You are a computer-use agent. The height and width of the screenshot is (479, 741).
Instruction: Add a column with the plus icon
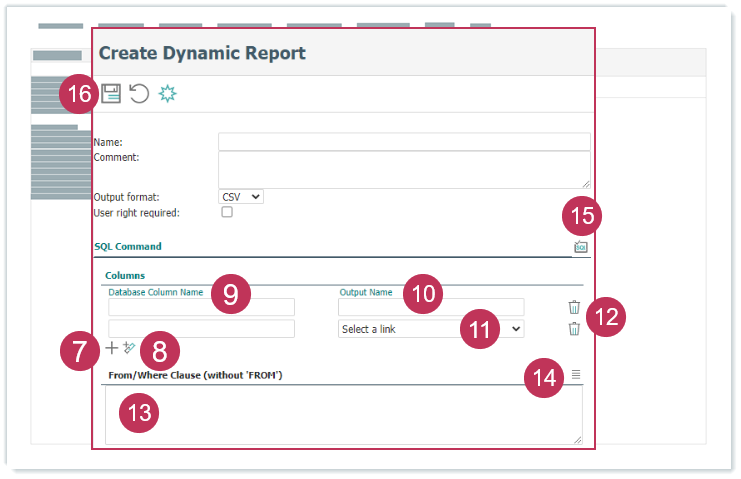pos(111,348)
